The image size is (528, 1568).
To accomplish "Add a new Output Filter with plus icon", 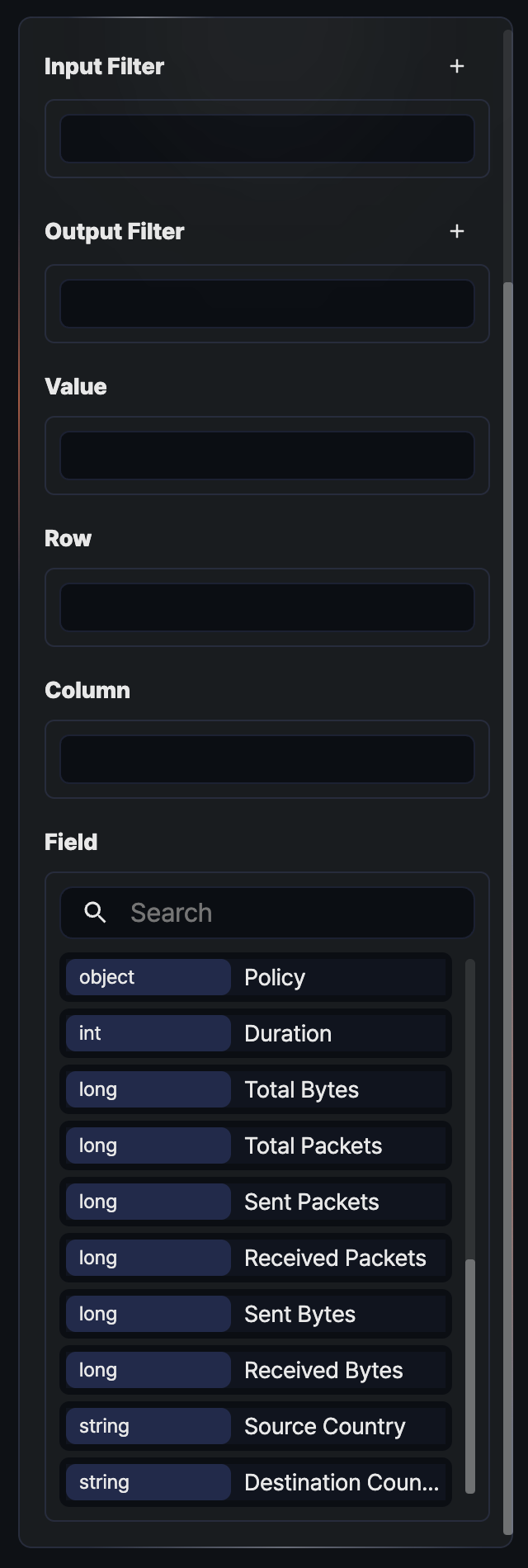I will [457, 231].
